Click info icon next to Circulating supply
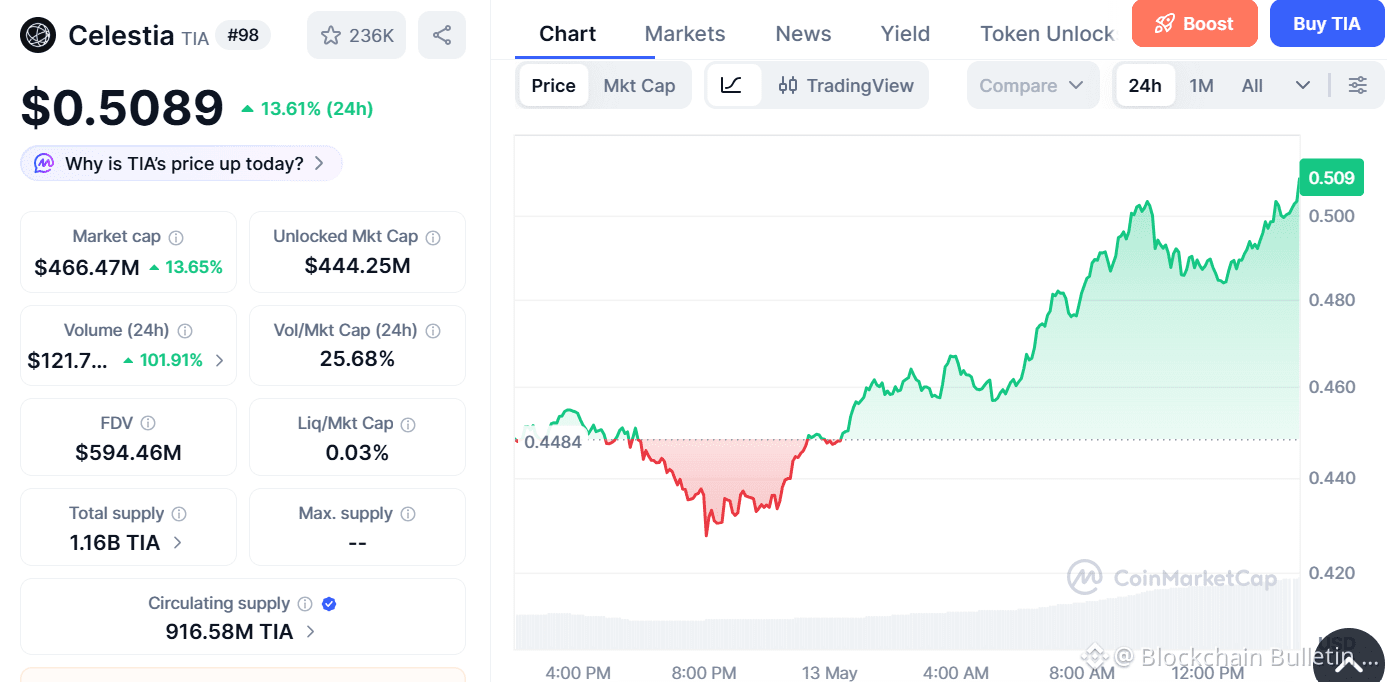Screen dimensions: 1387x682 305,604
